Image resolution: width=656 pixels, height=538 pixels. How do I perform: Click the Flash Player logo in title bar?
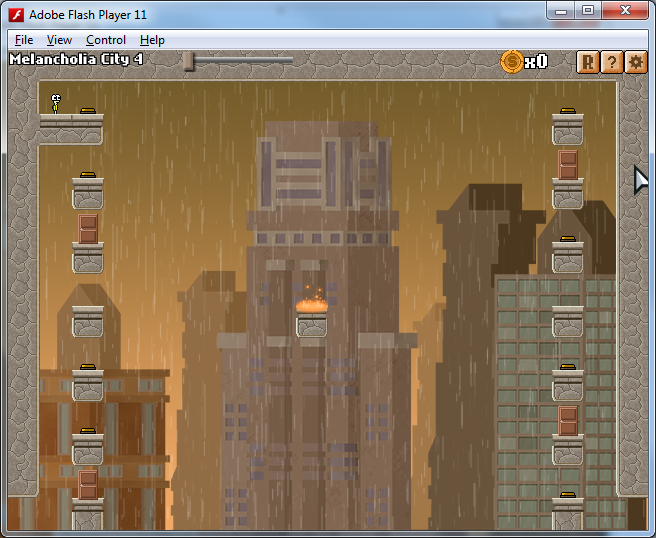click(15, 14)
